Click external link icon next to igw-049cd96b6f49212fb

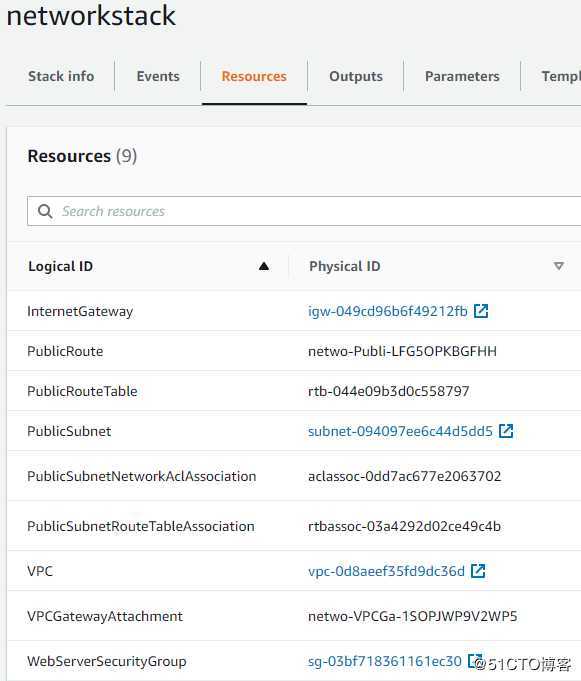[x=481, y=311]
